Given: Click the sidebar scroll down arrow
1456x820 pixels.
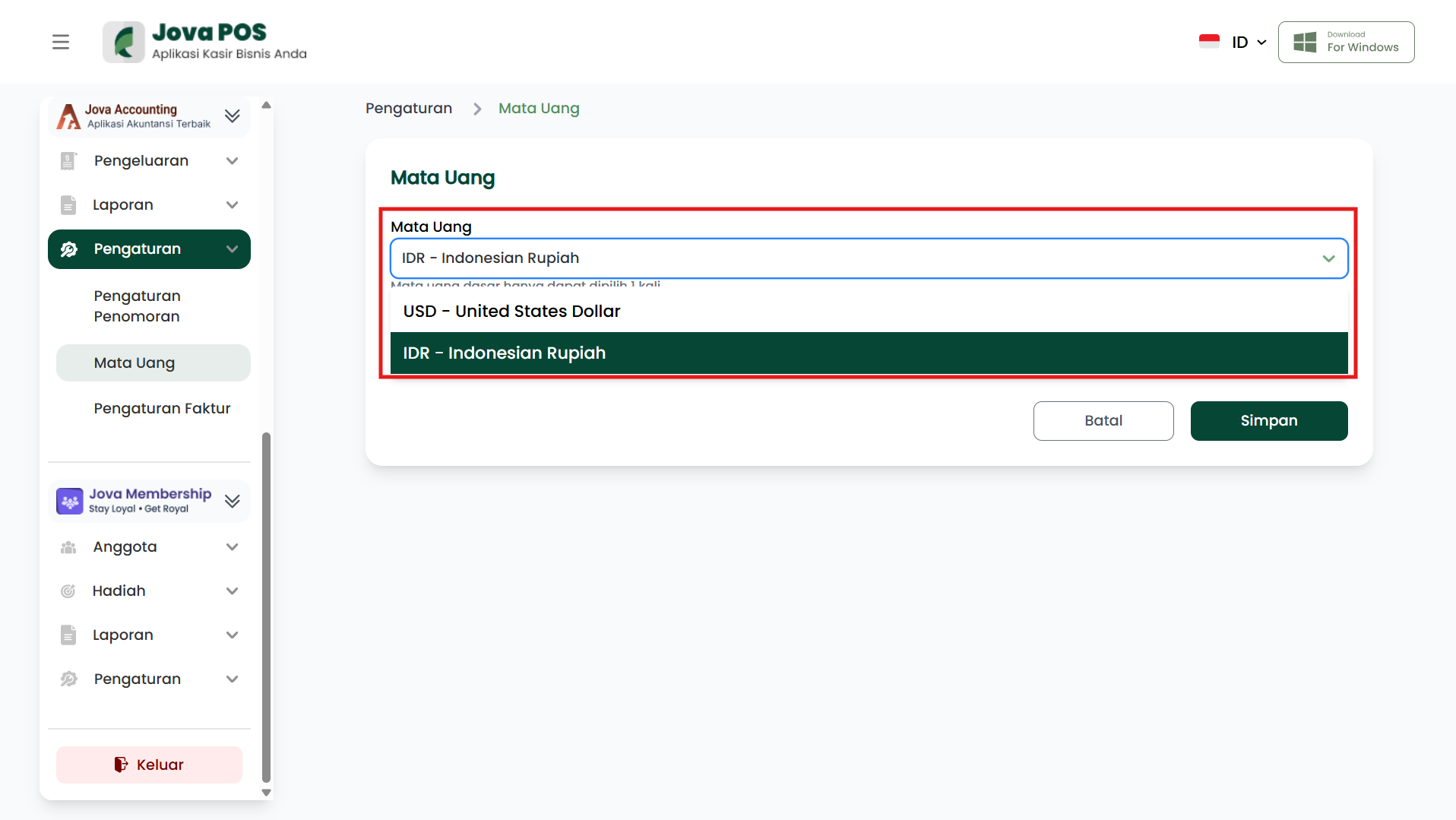Looking at the screenshot, I should (x=266, y=793).
